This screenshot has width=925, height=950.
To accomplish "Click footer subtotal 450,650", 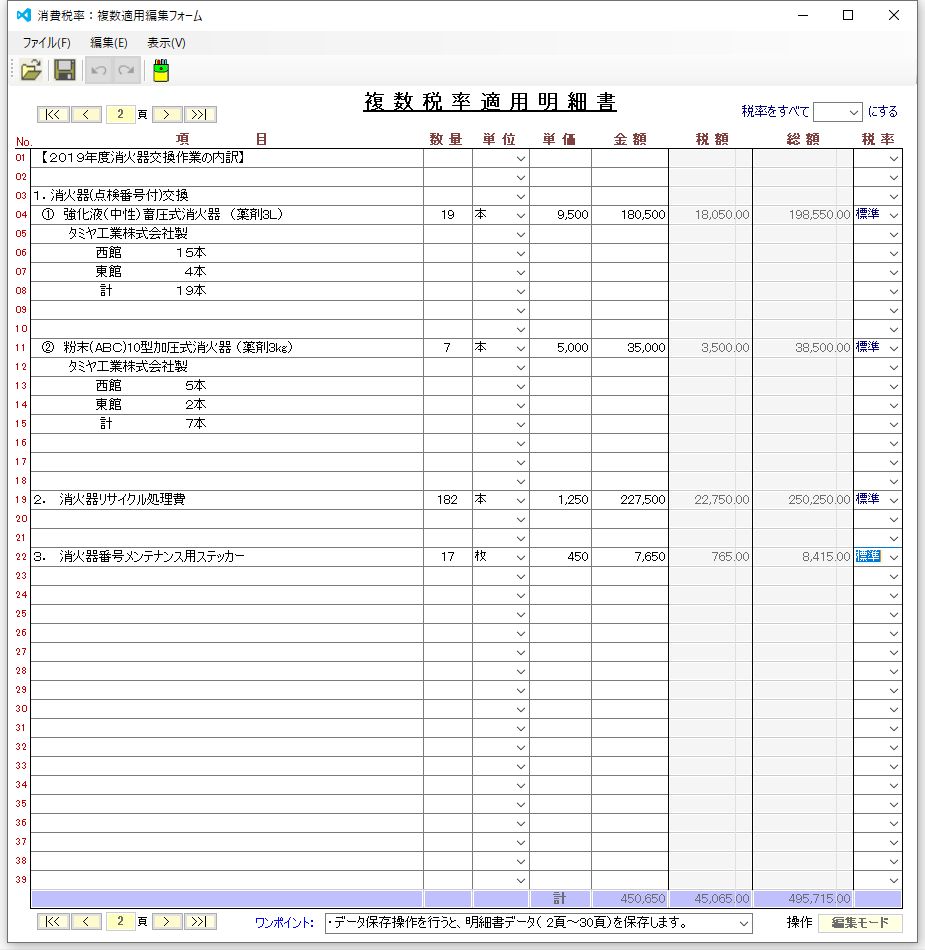I will click(630, 899).
